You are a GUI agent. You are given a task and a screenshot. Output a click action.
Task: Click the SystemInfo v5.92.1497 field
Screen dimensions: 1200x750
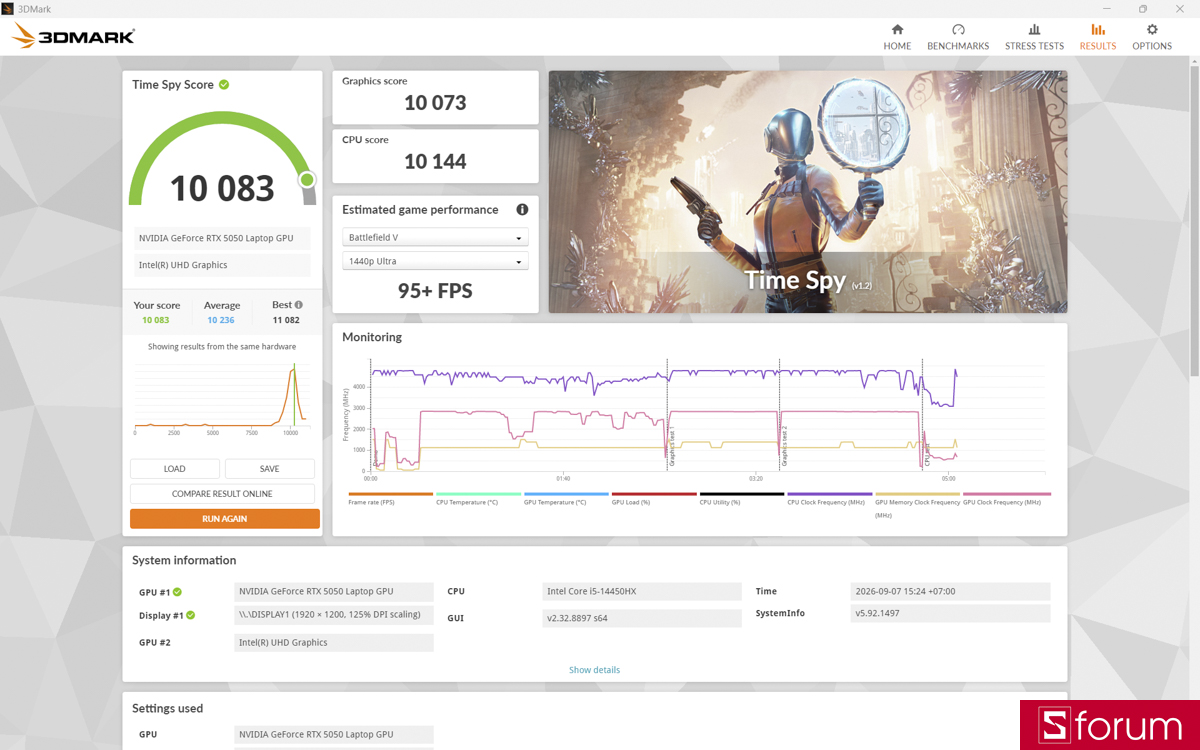click(950, 613)
